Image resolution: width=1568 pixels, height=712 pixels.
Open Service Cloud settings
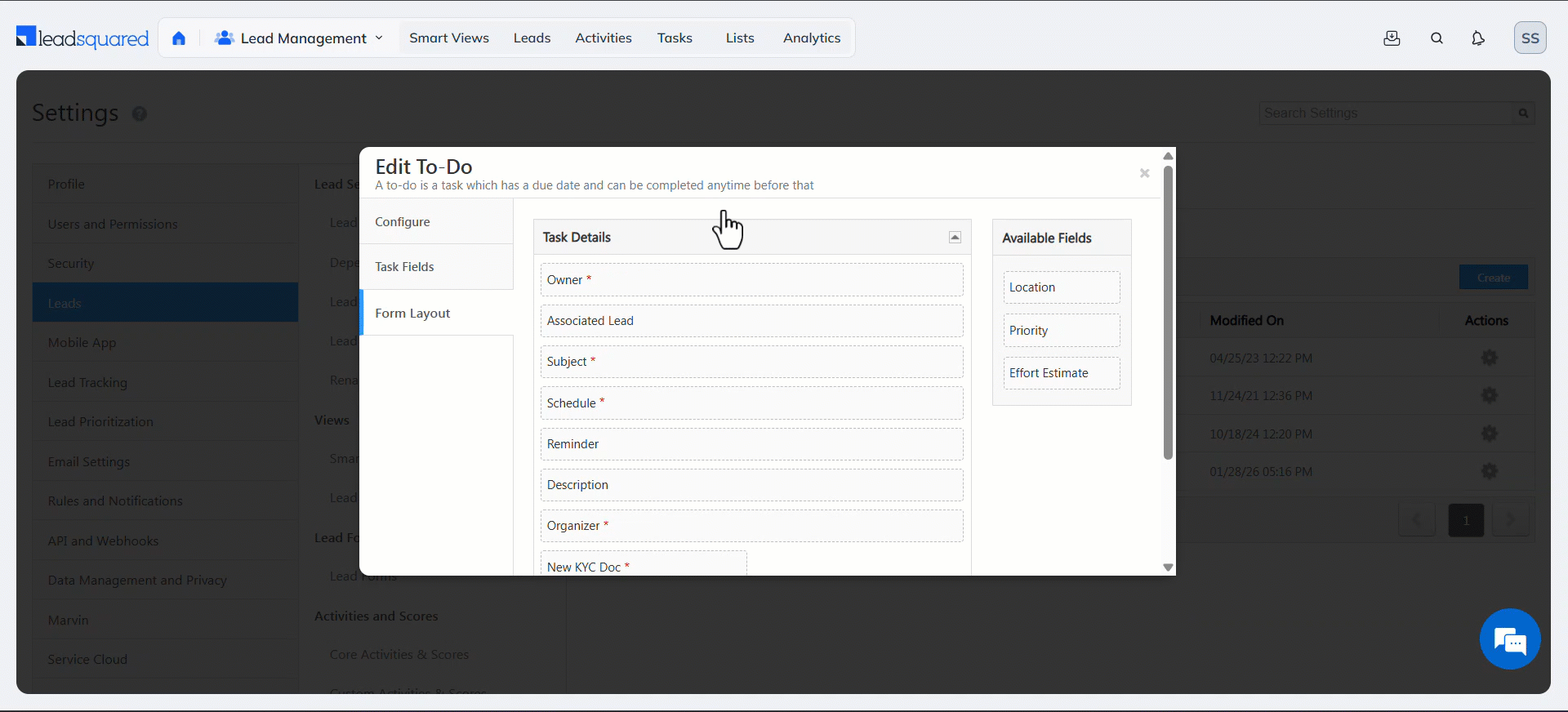click(x=165, y=660)
